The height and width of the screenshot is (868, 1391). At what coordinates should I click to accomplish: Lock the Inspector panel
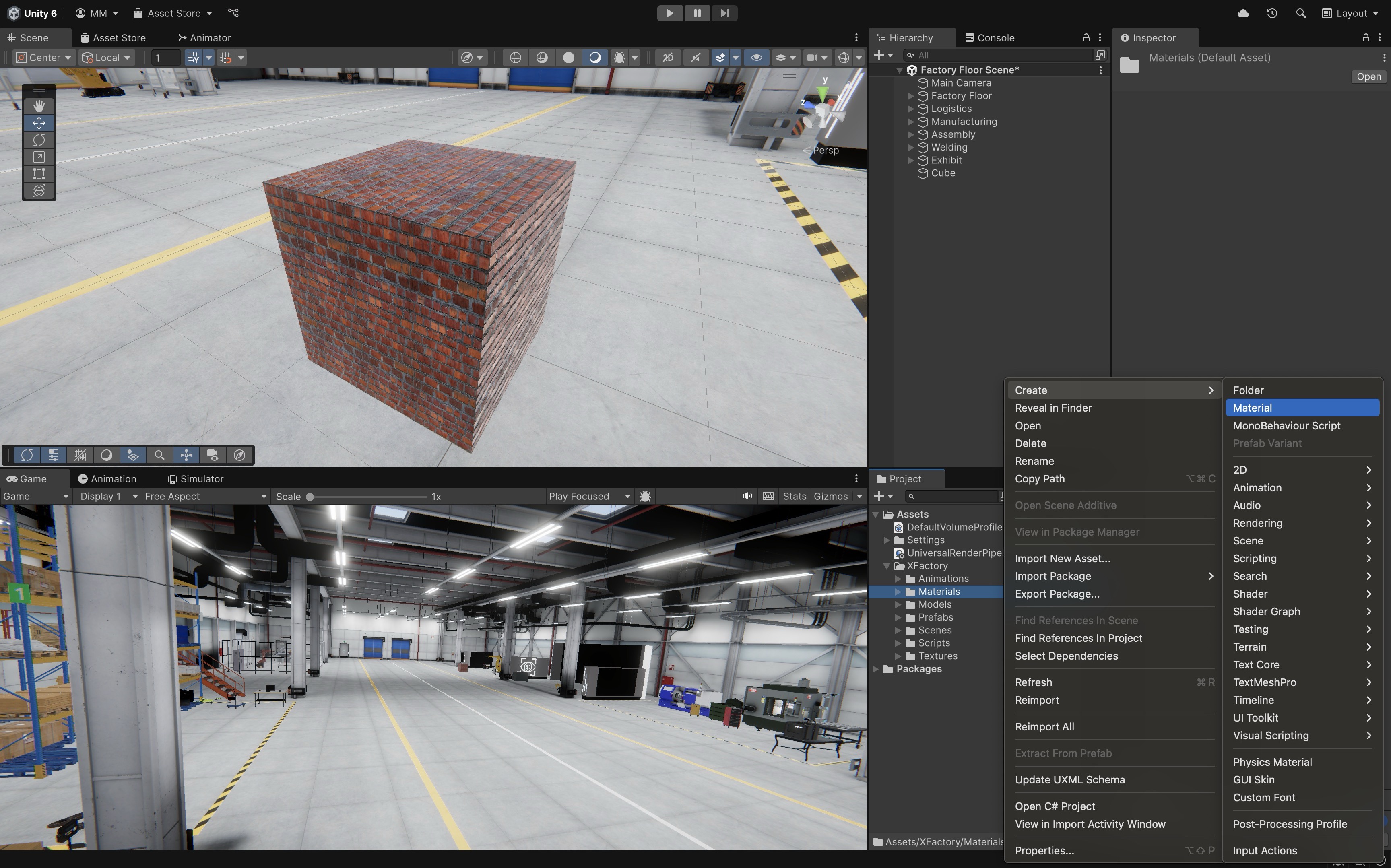pyautogui.click(x=1366, y=38)
